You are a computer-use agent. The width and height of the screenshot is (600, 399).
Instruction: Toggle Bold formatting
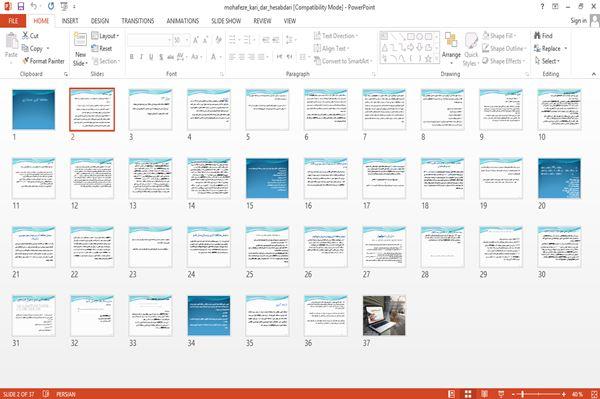[x=132, y=57]
